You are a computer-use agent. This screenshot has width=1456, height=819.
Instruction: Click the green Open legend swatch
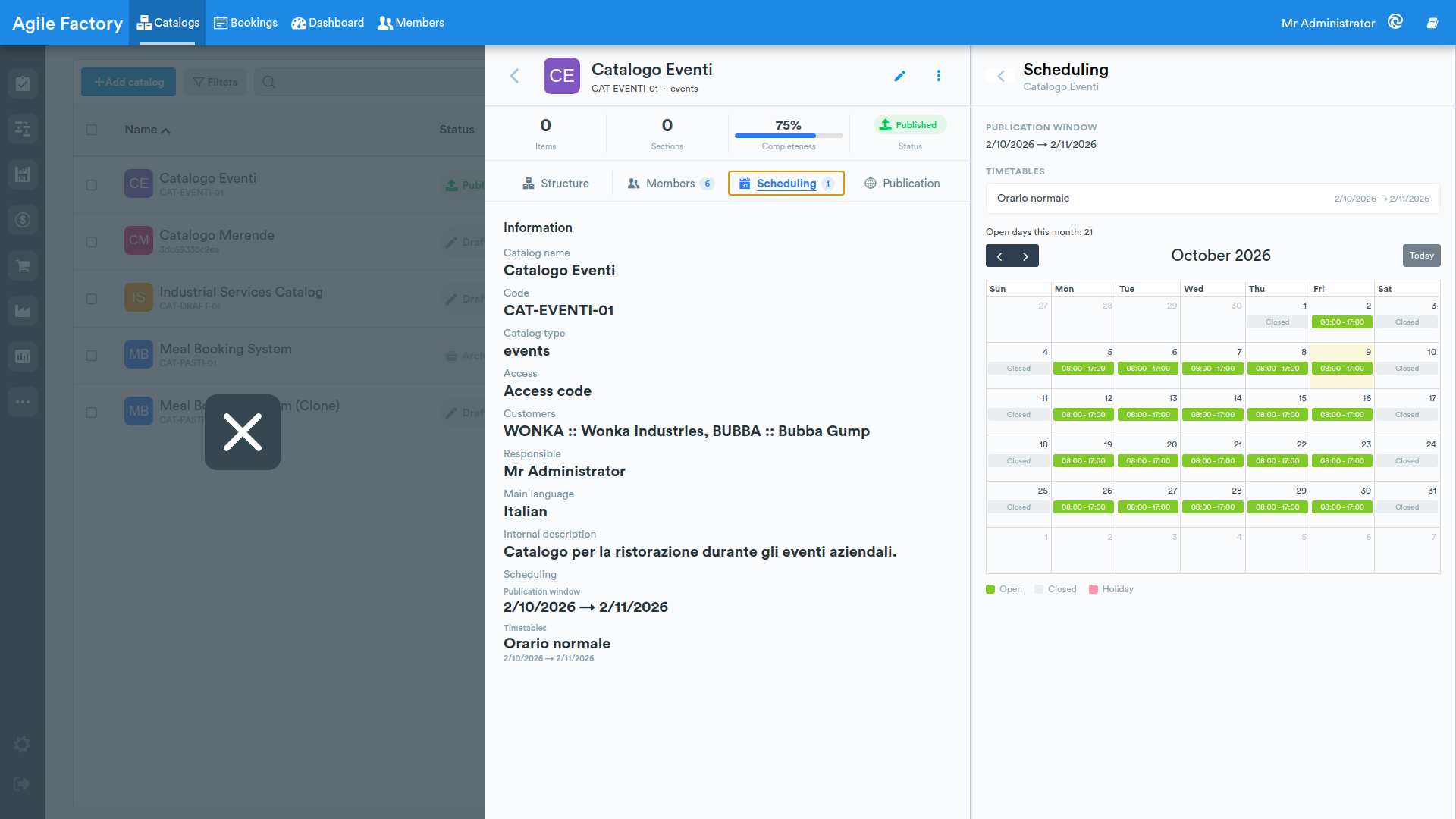(990, 589)
